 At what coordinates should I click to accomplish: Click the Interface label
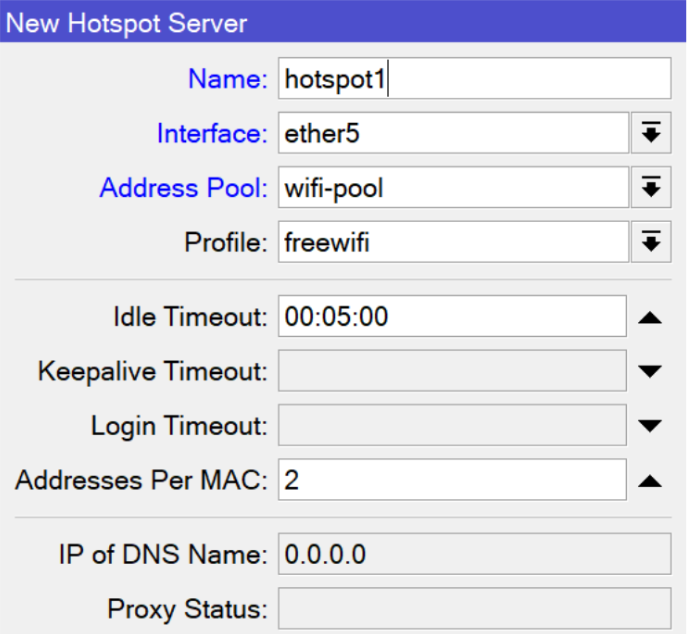pos(212,133)
